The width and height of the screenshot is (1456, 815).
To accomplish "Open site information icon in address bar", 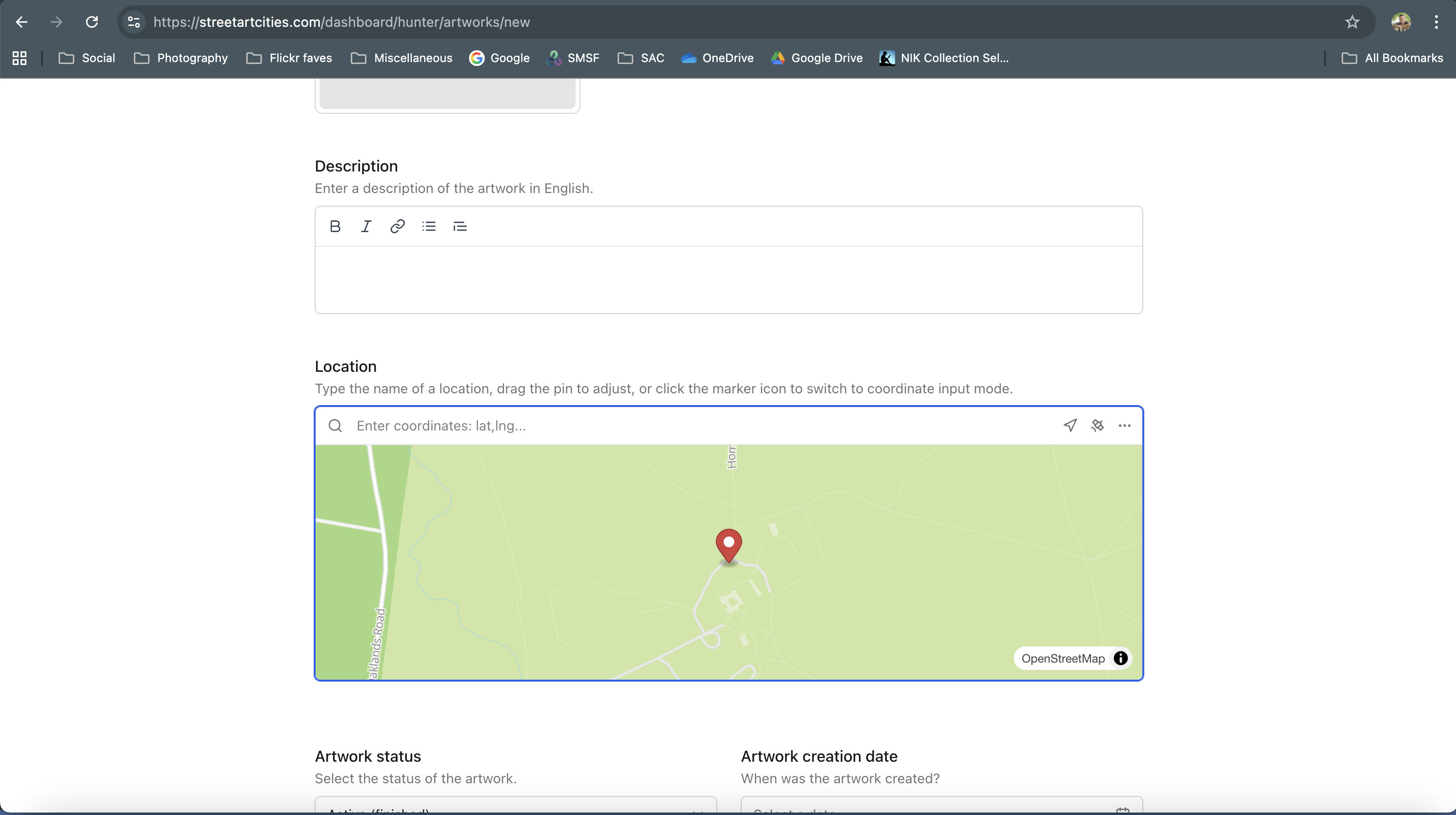I will click(134, 22).
